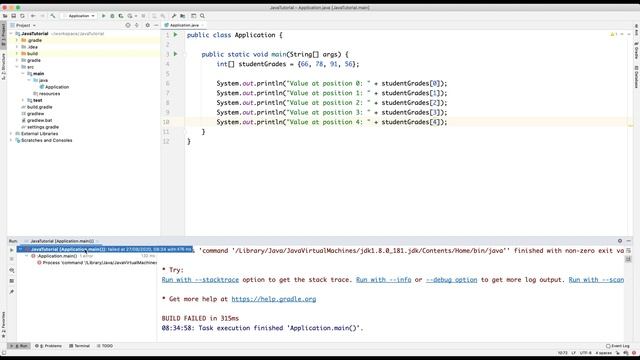640x360 pixels.
Task: Select build.gradle in the project tree
Action: click(39, 107)
